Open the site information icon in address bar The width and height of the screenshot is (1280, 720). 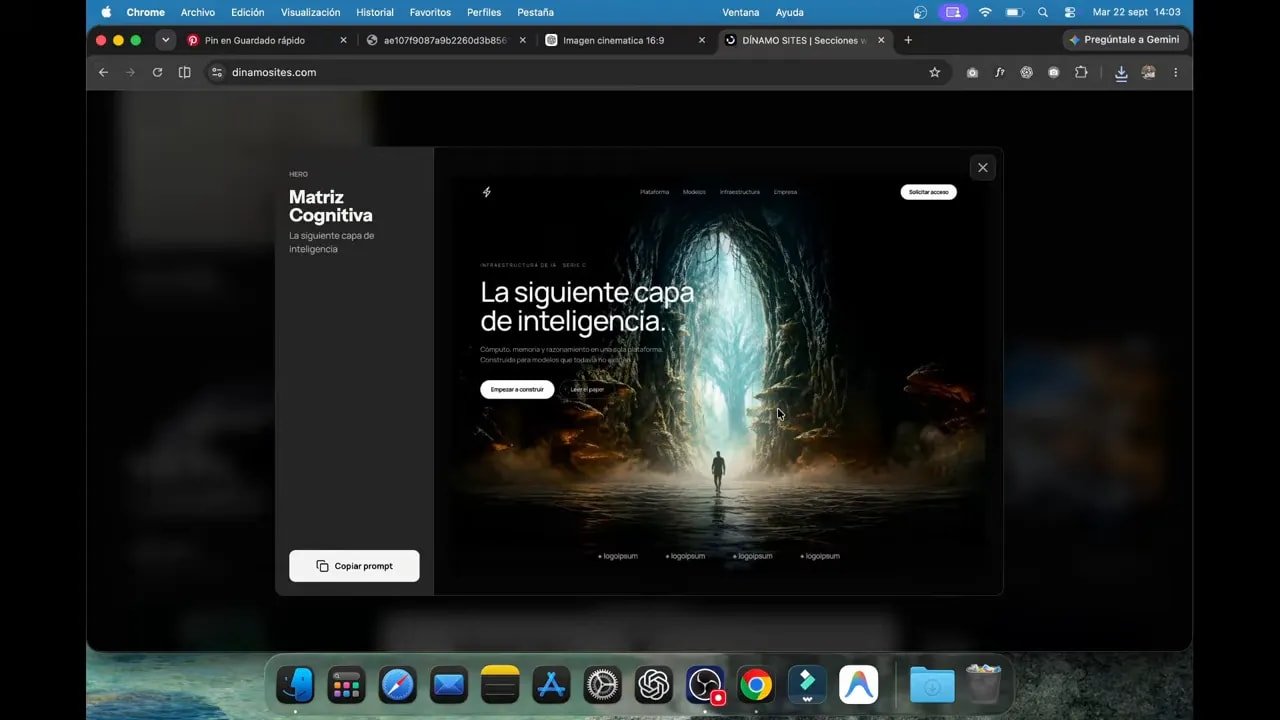[x=217, y=72]
